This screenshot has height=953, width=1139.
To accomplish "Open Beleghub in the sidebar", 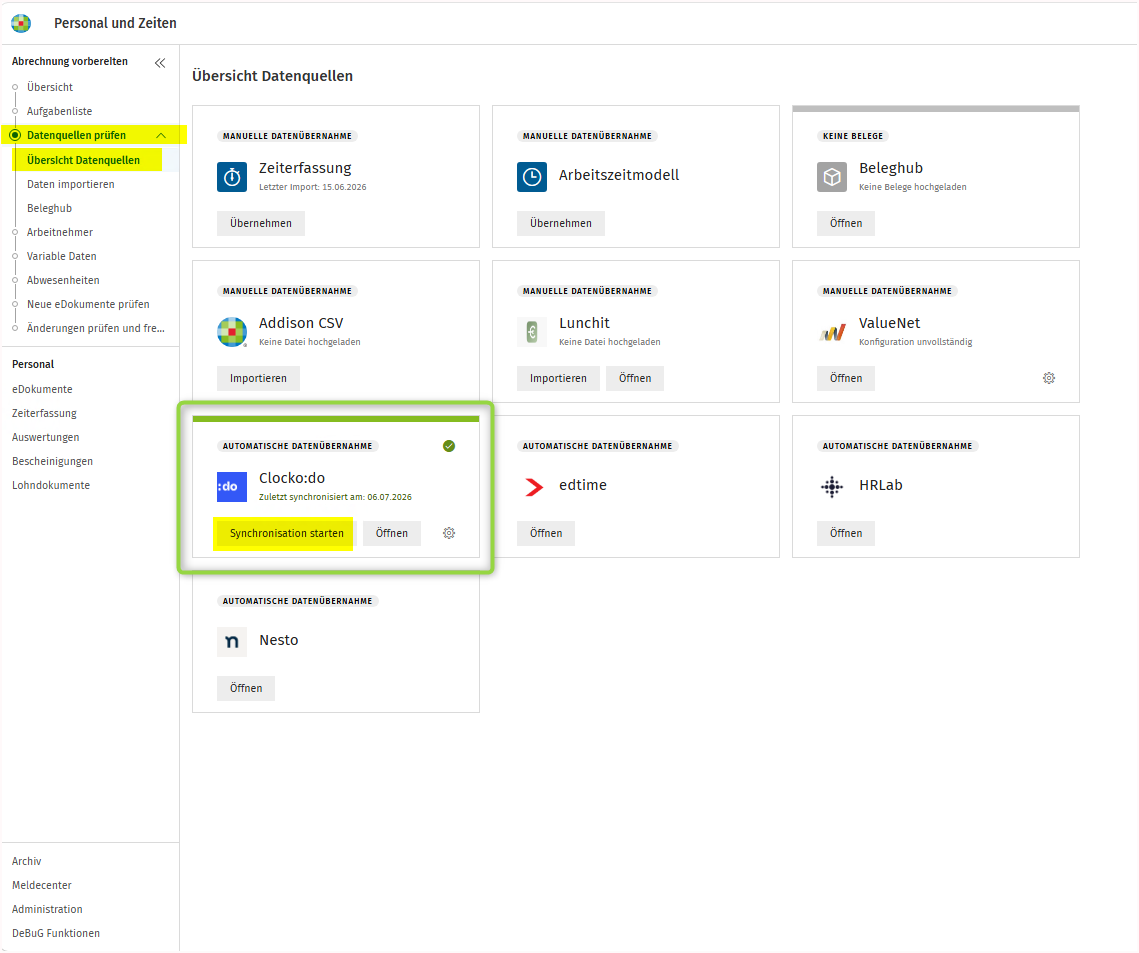I will tap(49, 208).
